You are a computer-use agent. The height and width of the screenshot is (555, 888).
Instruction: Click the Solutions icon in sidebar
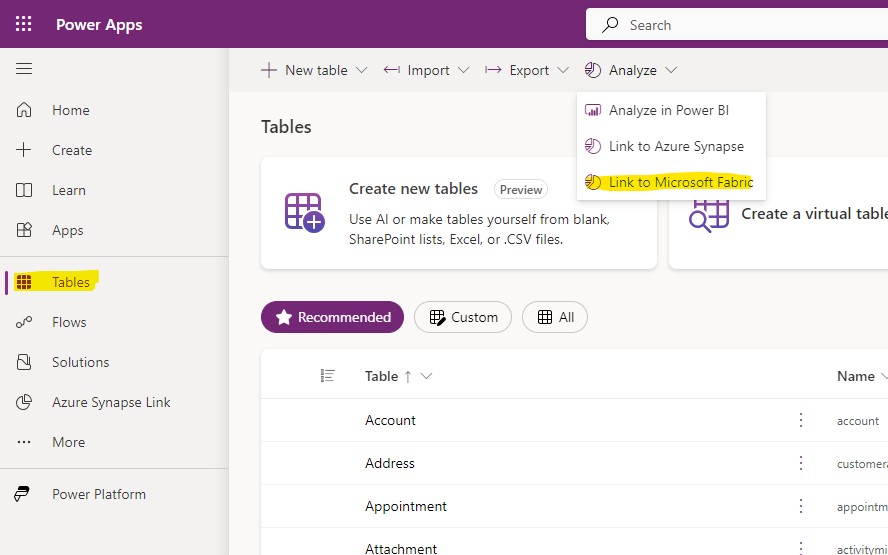tap(24, 362)
